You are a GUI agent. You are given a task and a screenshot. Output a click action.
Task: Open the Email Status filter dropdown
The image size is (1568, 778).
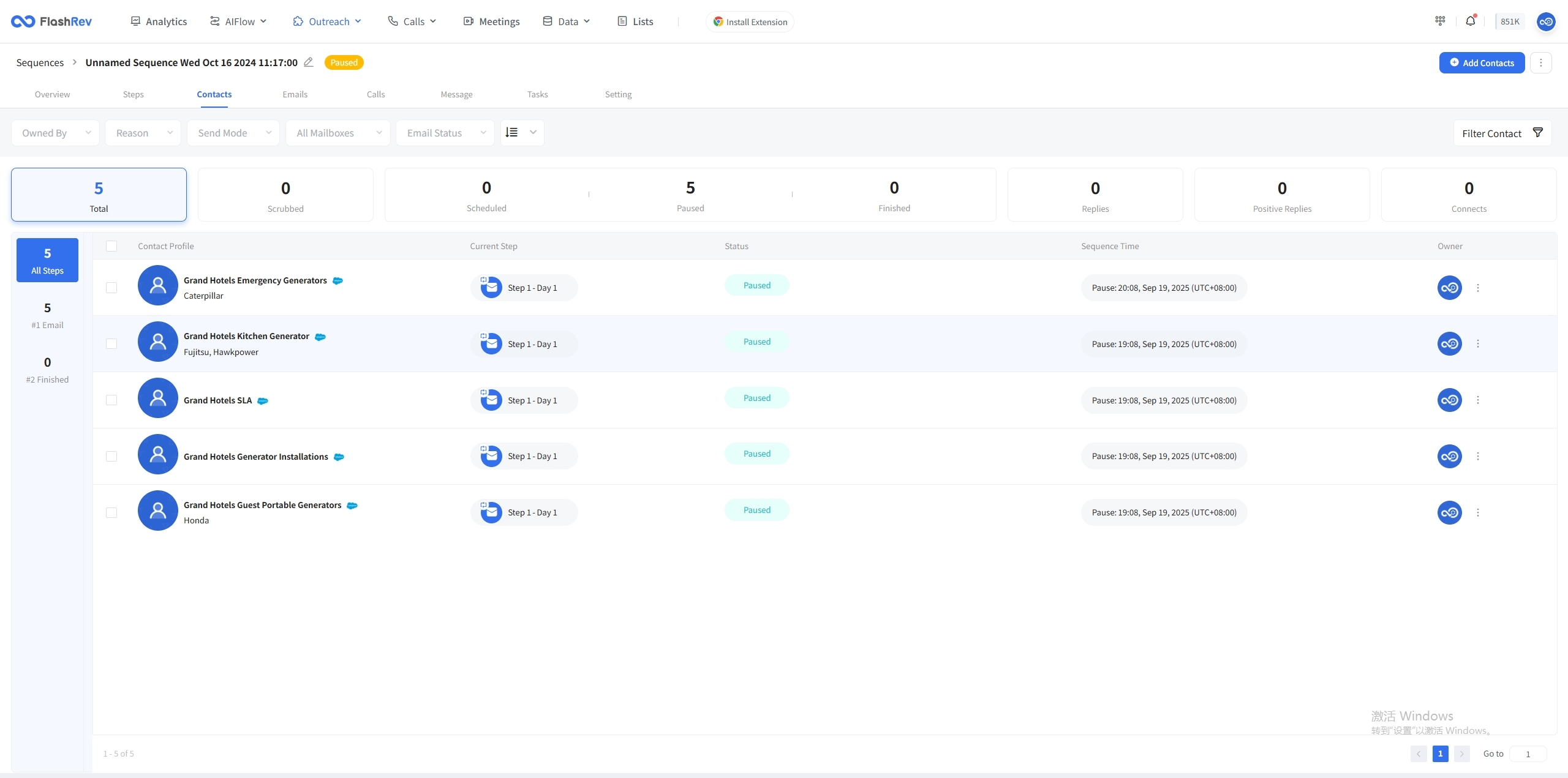point(445,133)
